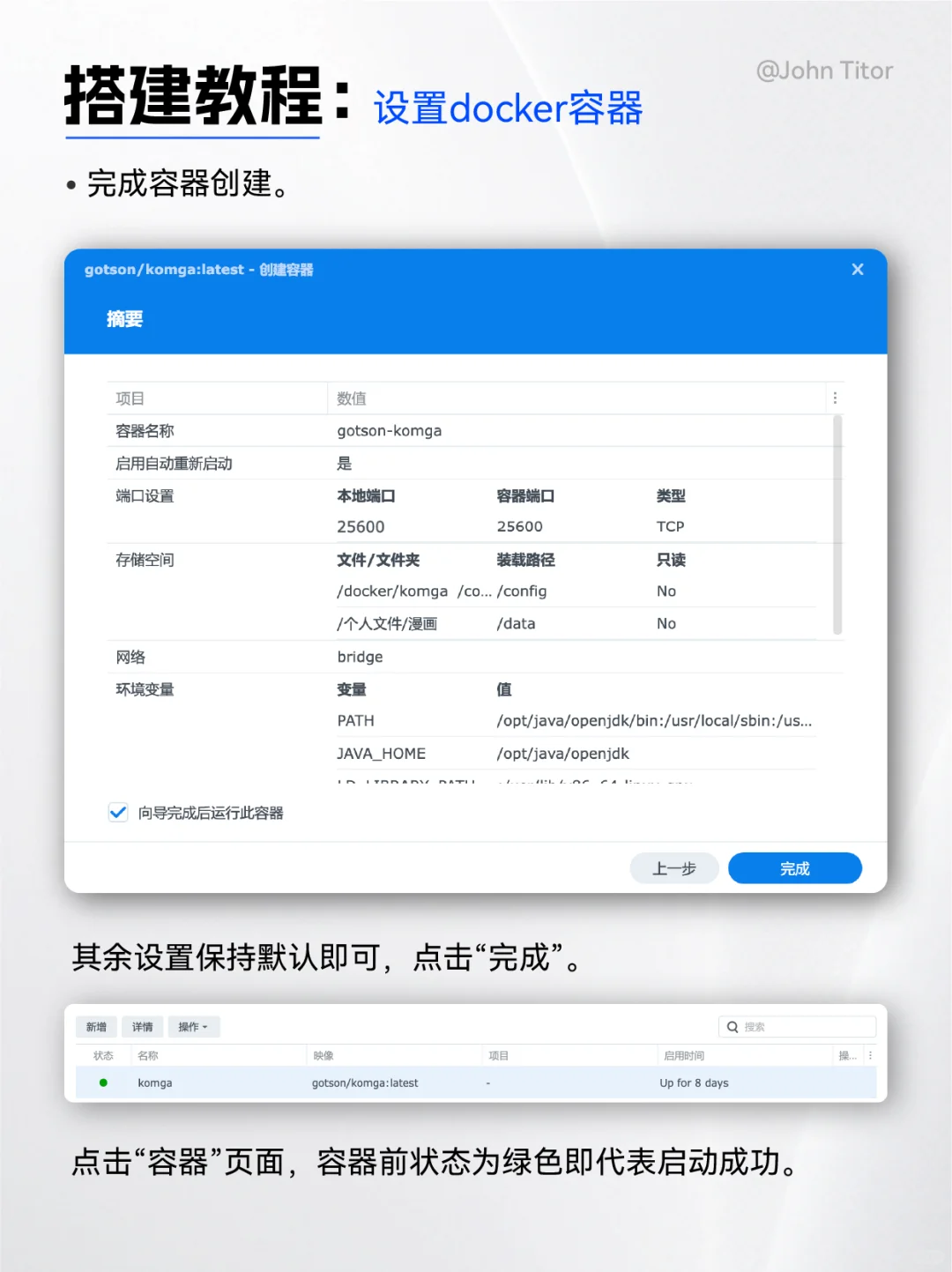This screenshot has height=1272, width=952.
Task: Open the three-dot column options in summary table
Action: (x=835, y=398)
